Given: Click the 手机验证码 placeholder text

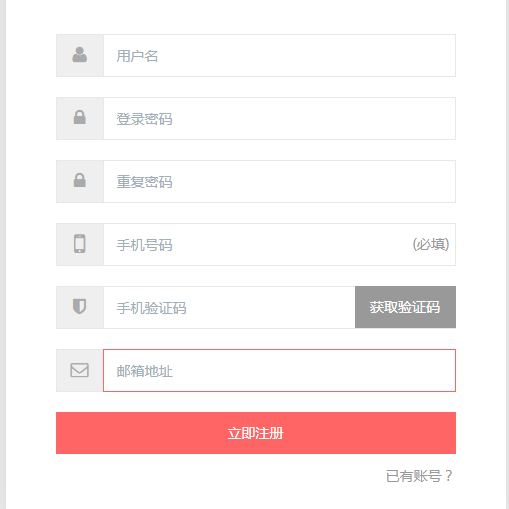Looking at the screenshot, I should point(151,308).
